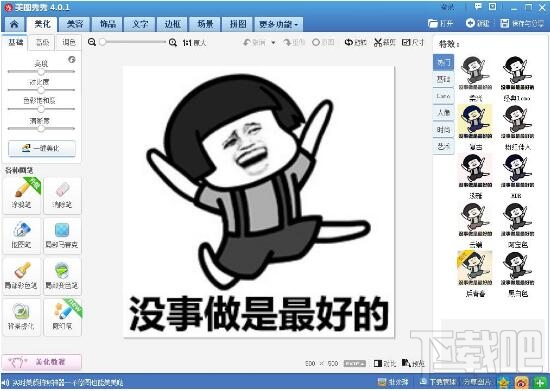The height and width of the screenshot is (391, 550).
Task: Switch to the 饰品 accessories tab
Action: [107, 24]
